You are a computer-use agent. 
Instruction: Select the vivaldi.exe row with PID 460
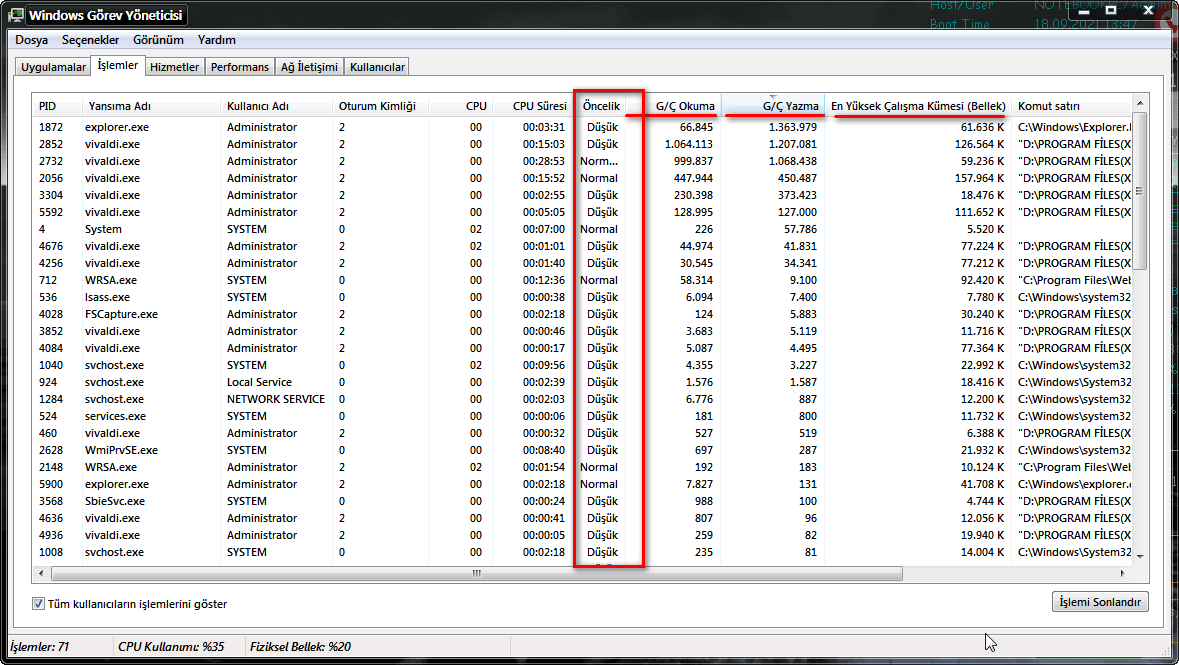(x=582, y=433)
